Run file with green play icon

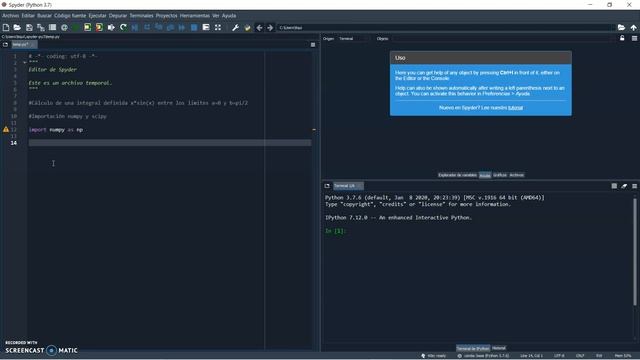click(x=76, y=27)
